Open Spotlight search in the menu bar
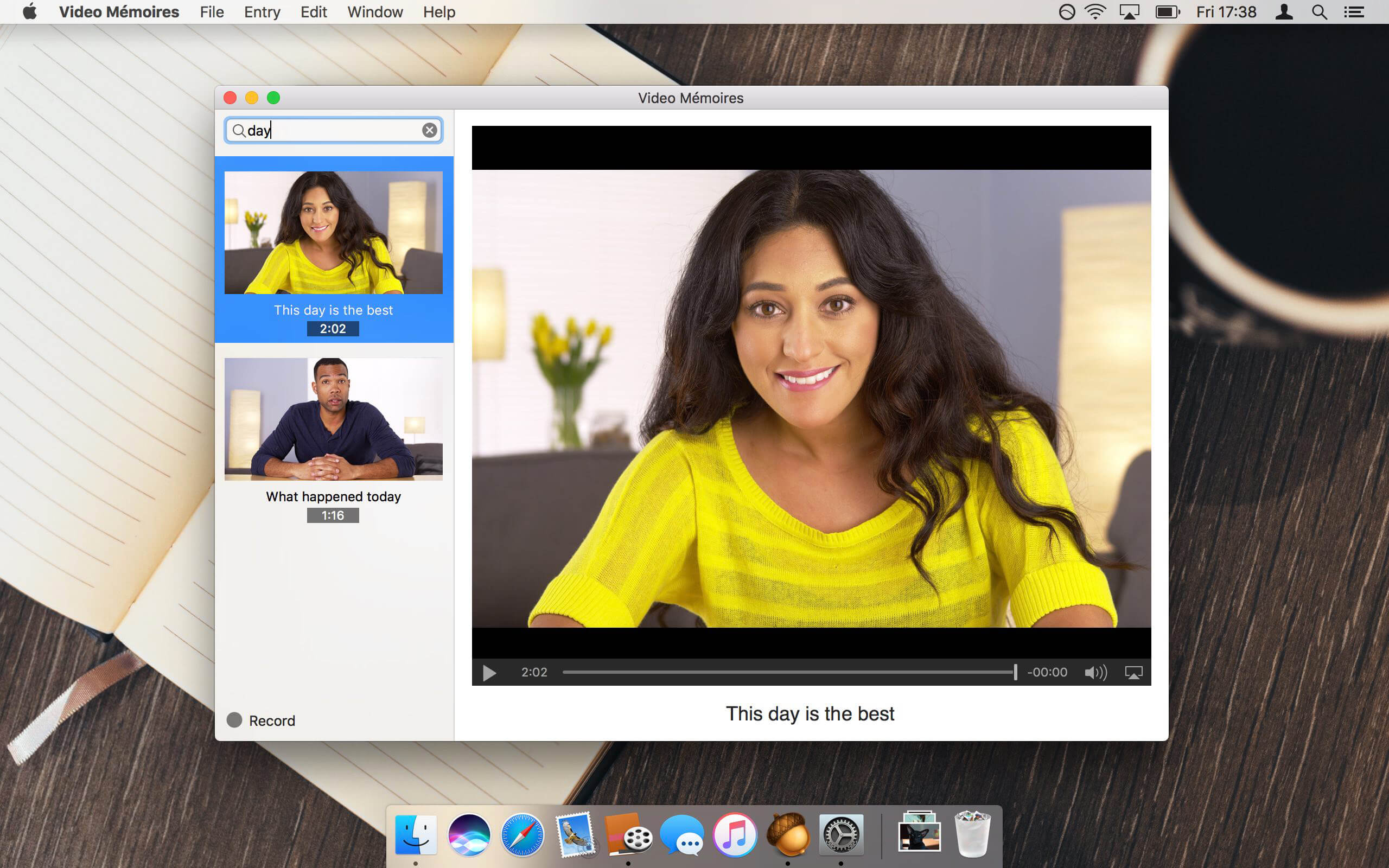 pyautogui.click(x=1319, y=12)
